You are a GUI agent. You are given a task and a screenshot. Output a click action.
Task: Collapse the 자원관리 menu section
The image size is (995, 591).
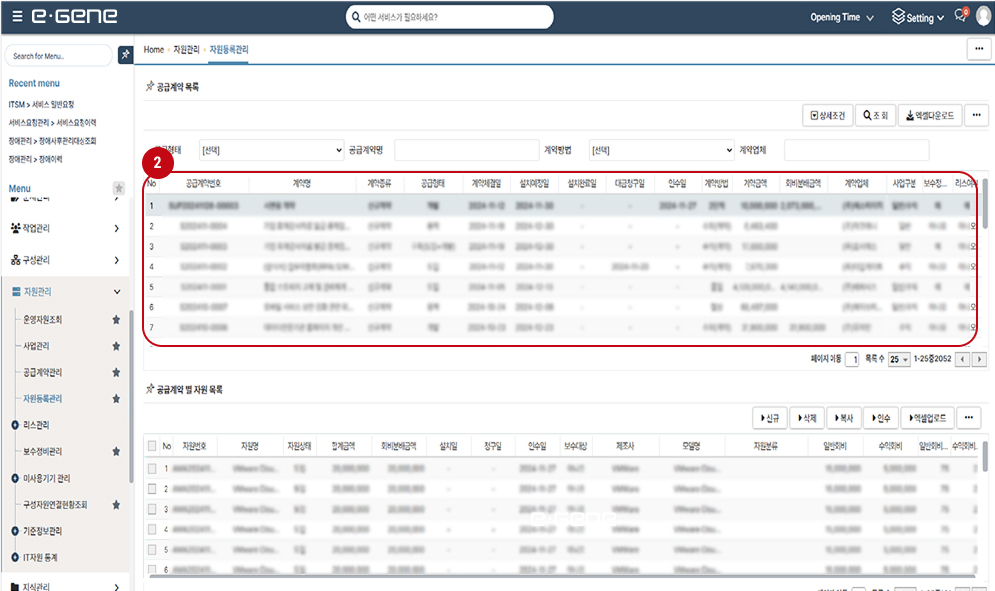(x=117, y=292)
